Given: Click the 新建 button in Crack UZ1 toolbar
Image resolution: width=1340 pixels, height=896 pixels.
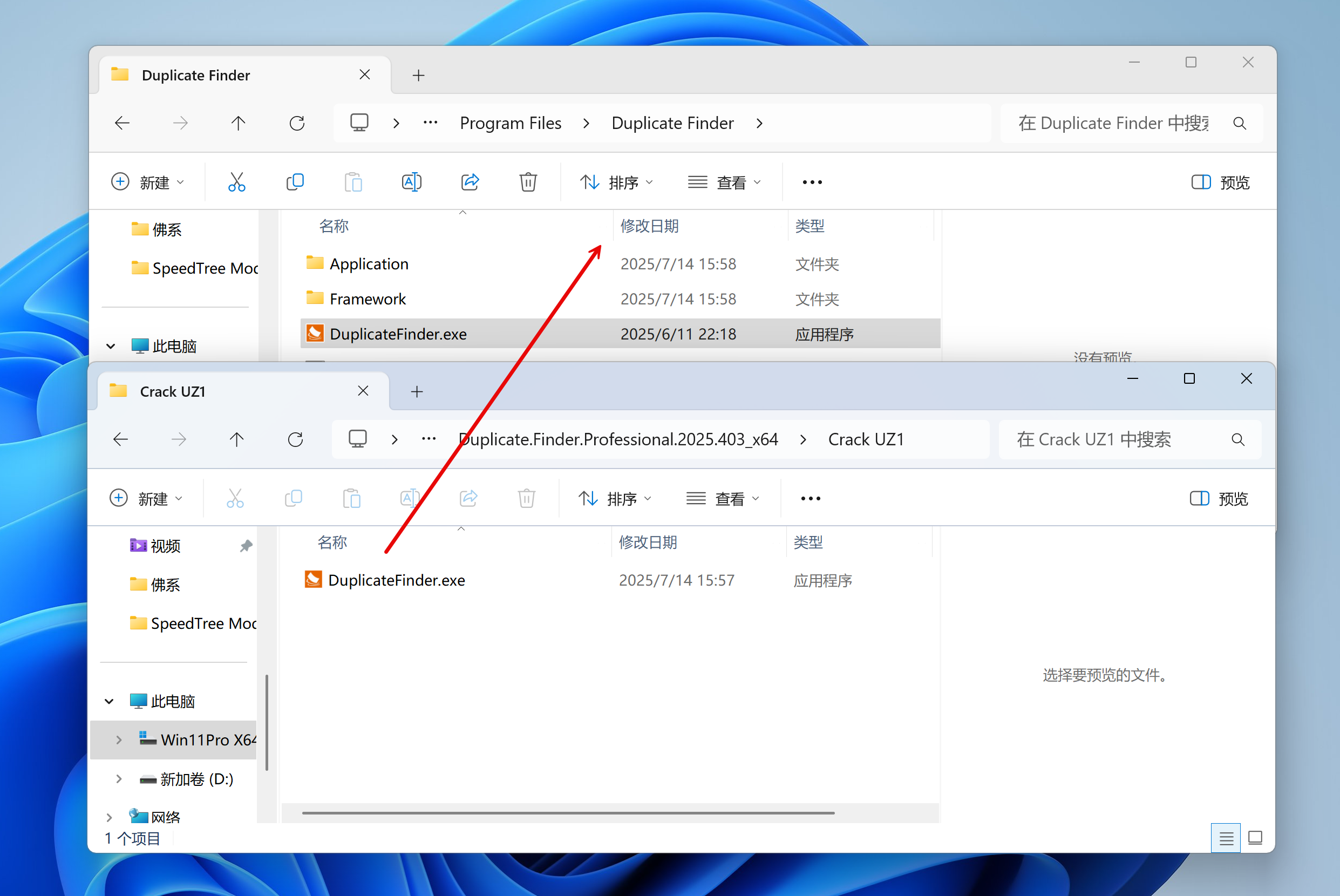Looking at the screenshot, I should 146,499.
